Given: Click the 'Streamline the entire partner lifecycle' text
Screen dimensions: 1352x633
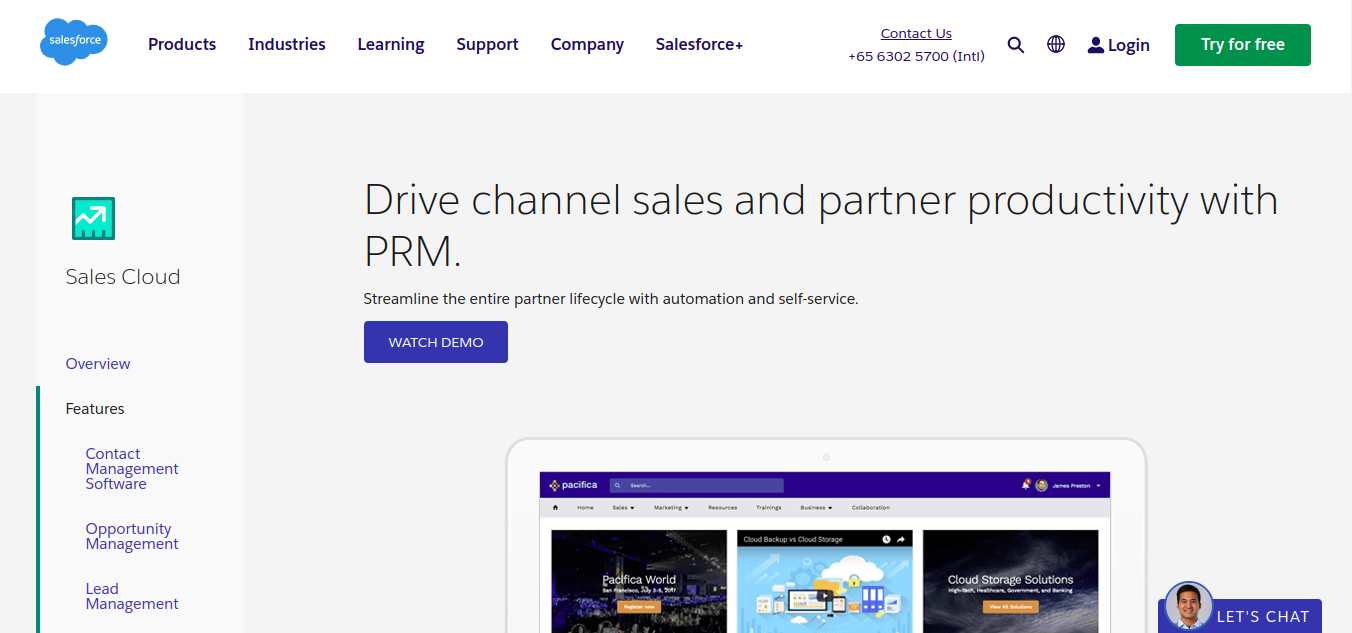Looking at the screenshot, I should [x=611, y=299].
